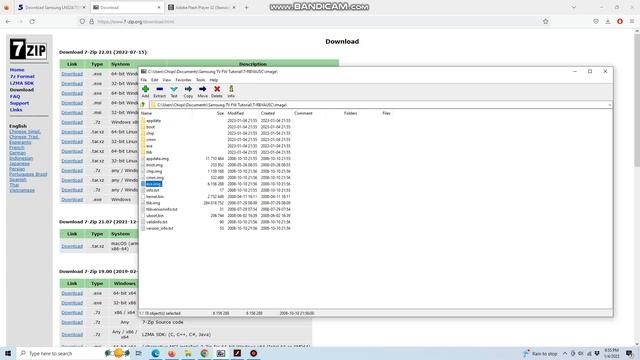
Task: Open Microsoft Edge from the taskbar
Action: click(156, 353)
